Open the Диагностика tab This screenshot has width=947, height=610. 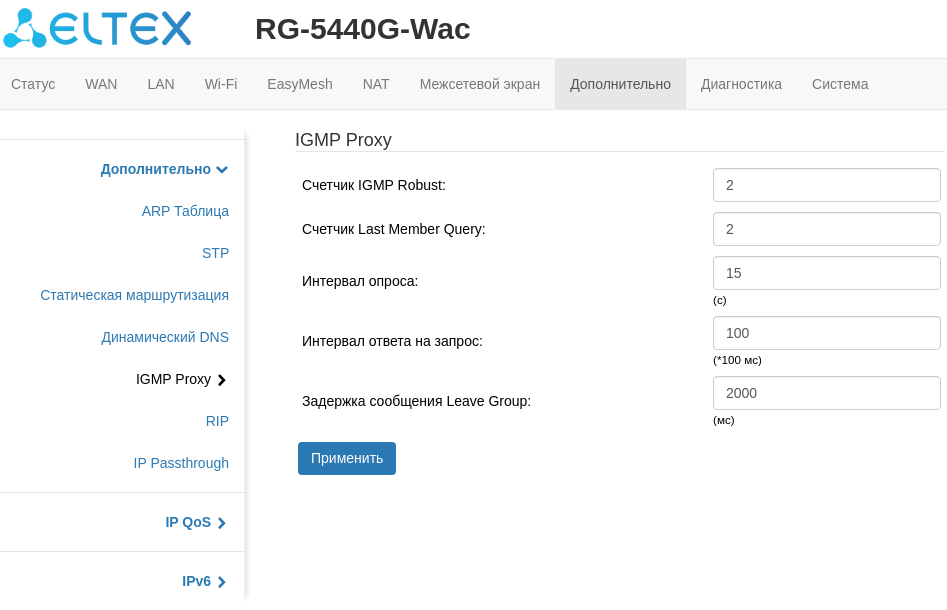741,84
